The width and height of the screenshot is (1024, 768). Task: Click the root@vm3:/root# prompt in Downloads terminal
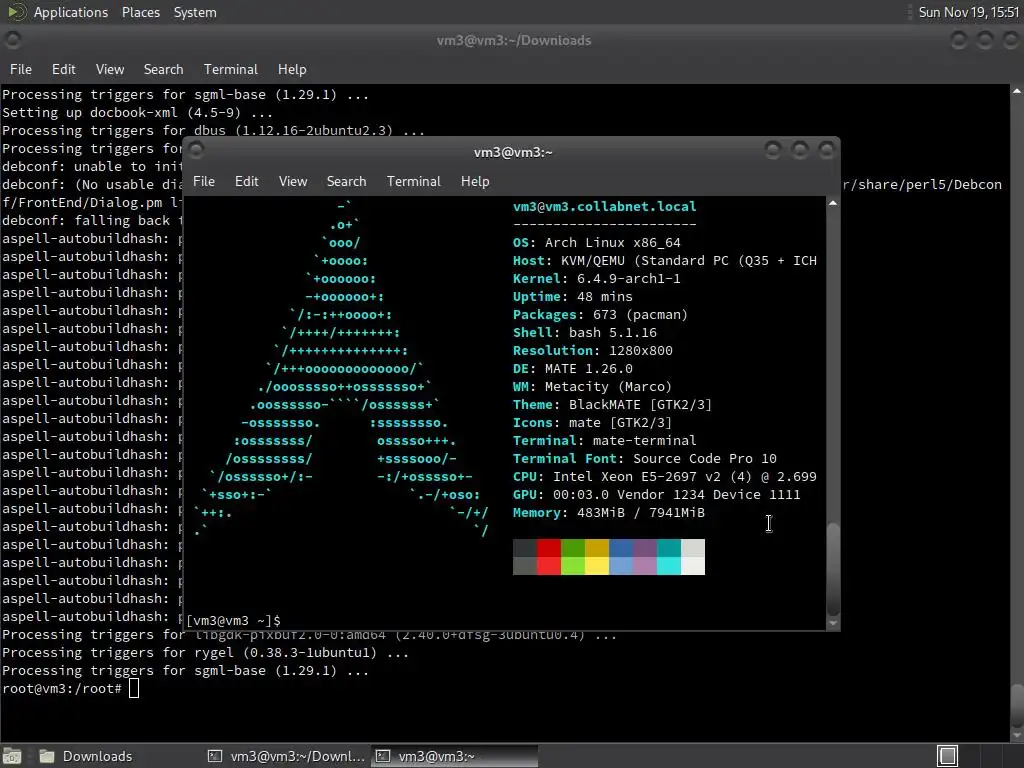coord(62,688)
